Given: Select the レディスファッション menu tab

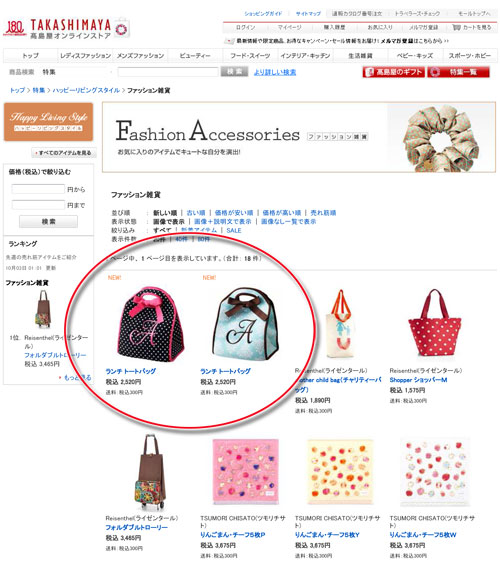Looking at the screenshot, I should pyautogui.click(x=85, y=56).
